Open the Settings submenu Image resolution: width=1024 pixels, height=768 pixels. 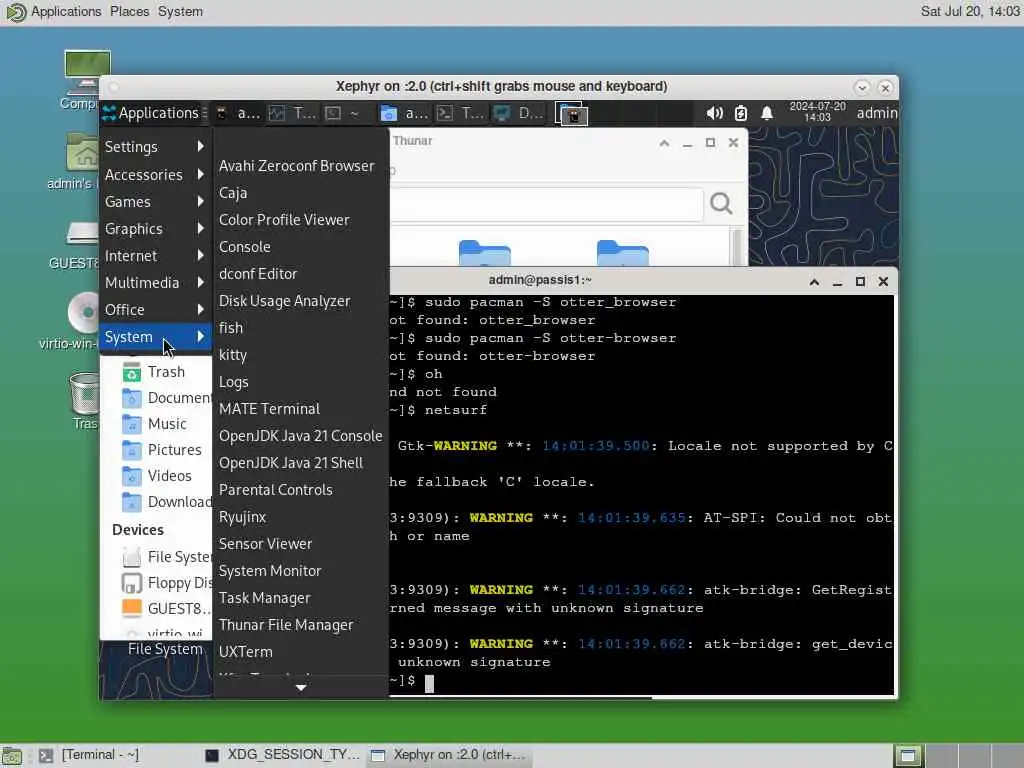point(155,147)
